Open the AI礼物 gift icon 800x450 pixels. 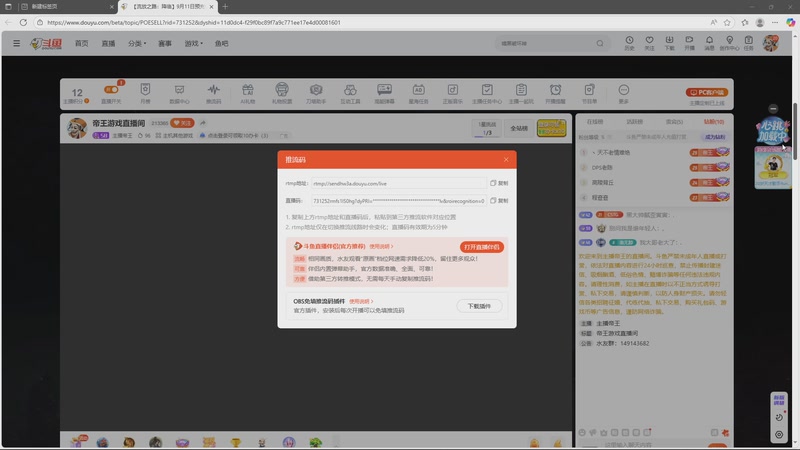click(x=247, y=93)
